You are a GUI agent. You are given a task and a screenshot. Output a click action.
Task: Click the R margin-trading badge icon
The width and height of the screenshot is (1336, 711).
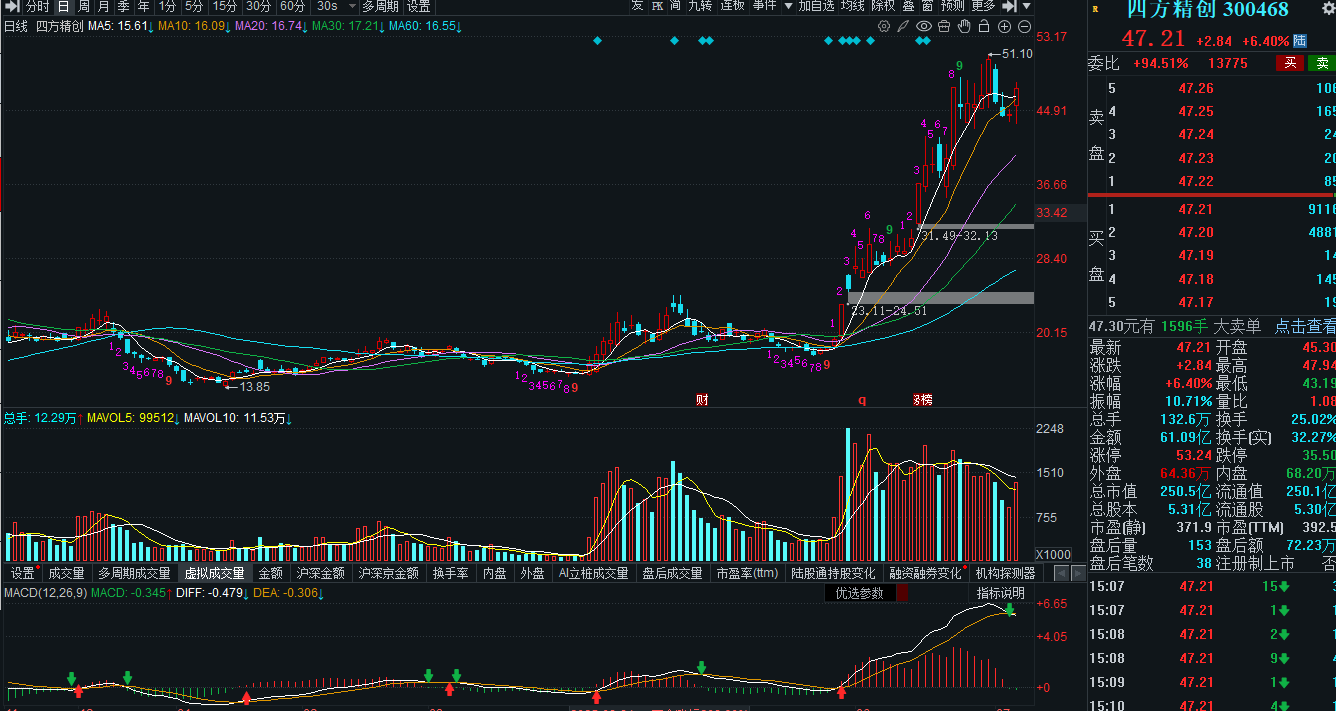click(x=1094, y=9)
